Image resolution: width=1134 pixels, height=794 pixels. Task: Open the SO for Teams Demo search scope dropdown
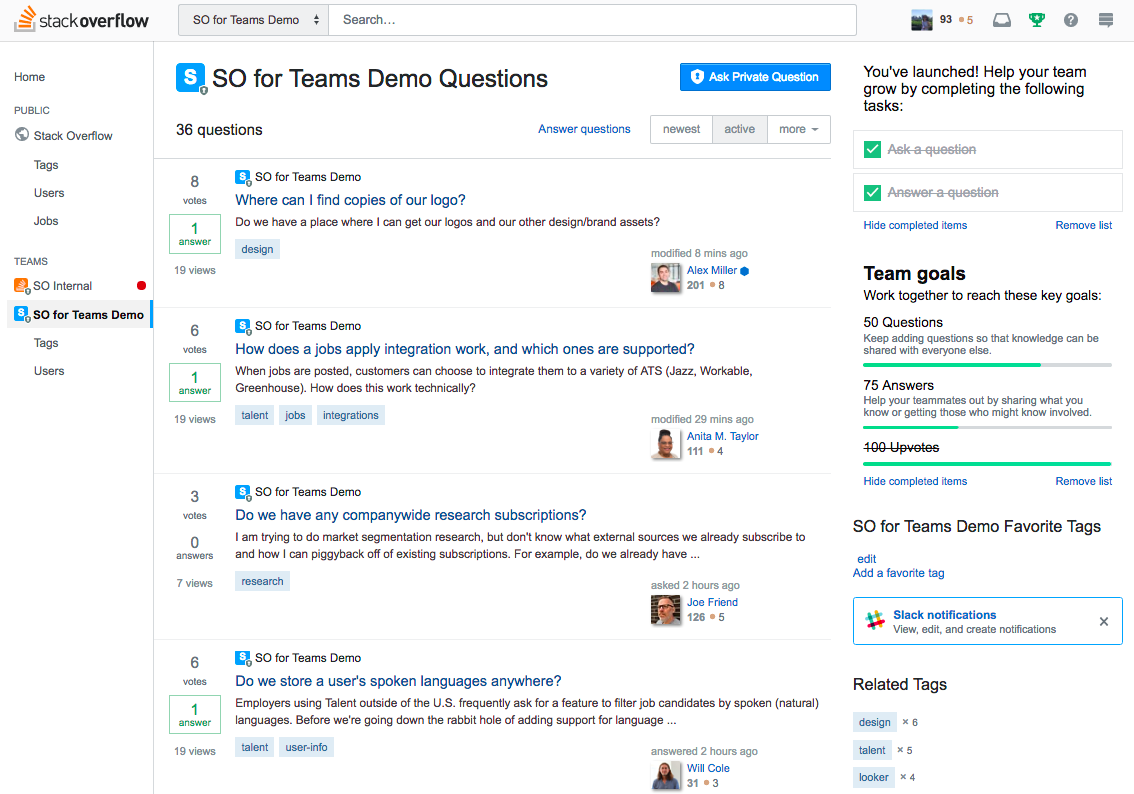coord(254,20)
